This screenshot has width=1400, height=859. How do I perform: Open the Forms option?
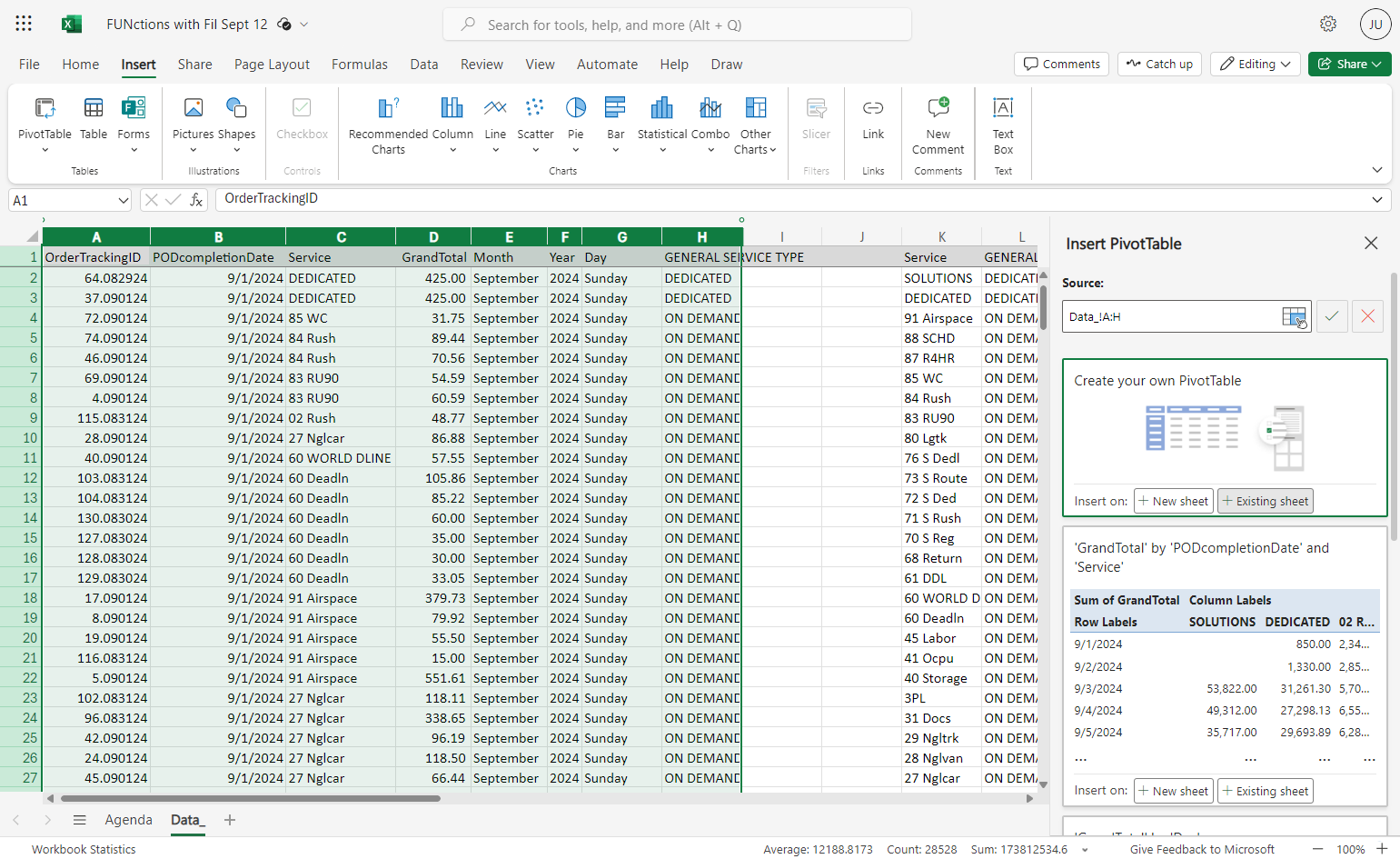point(134,125)
